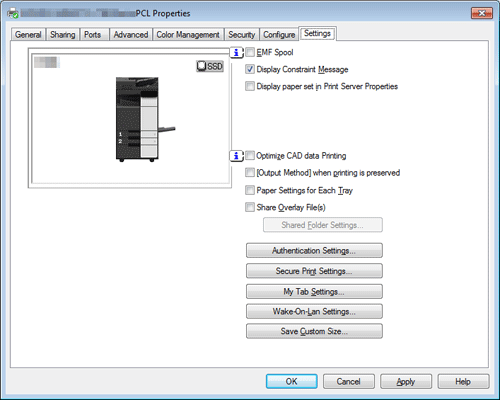
Task: Click the Secure Print Settings button
Action: click(314, 271)
